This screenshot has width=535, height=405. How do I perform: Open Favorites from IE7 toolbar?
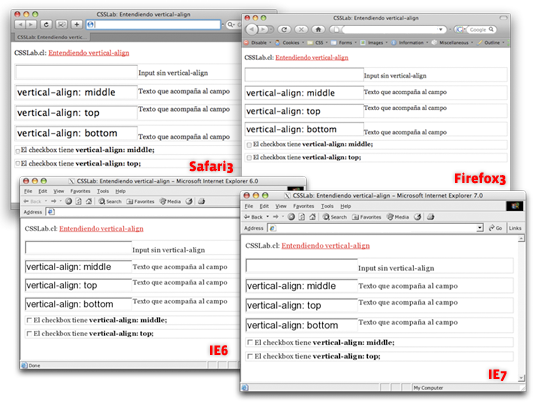click(x=366, y=217)
